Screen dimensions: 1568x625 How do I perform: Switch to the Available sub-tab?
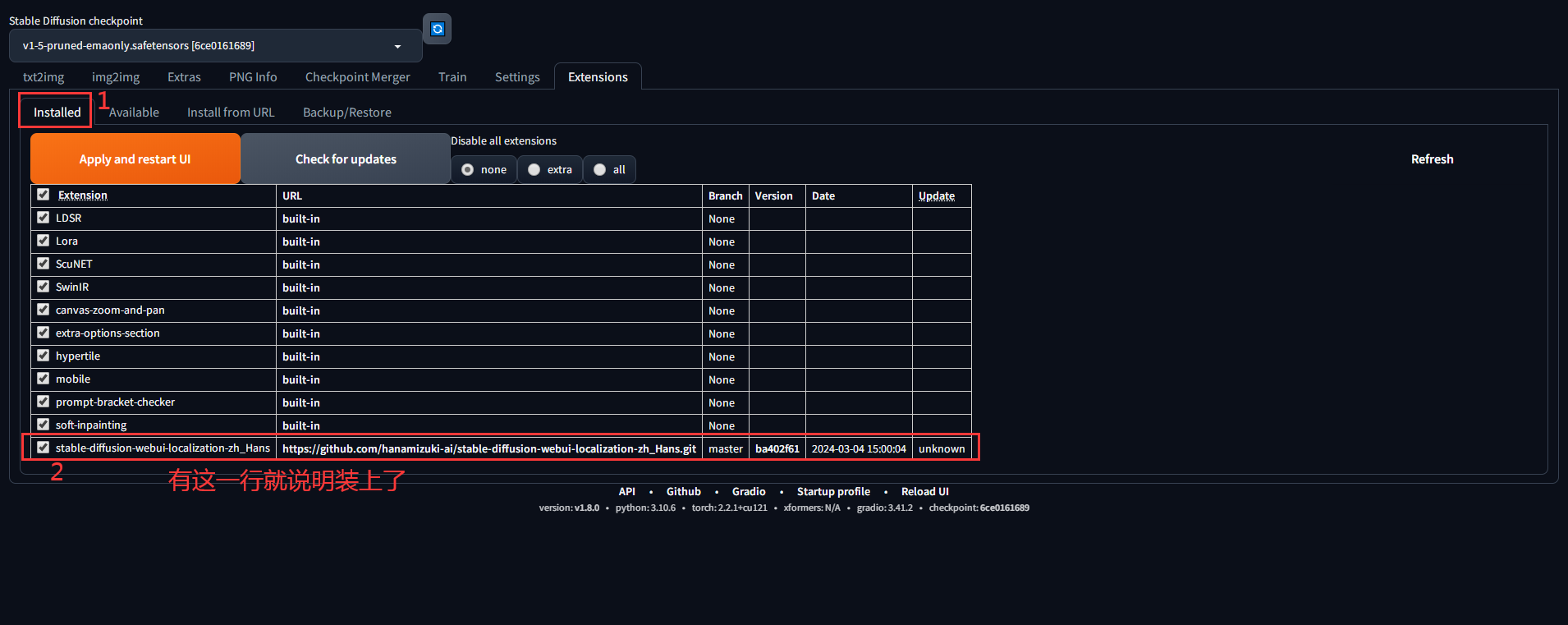[x=134, y=113]
